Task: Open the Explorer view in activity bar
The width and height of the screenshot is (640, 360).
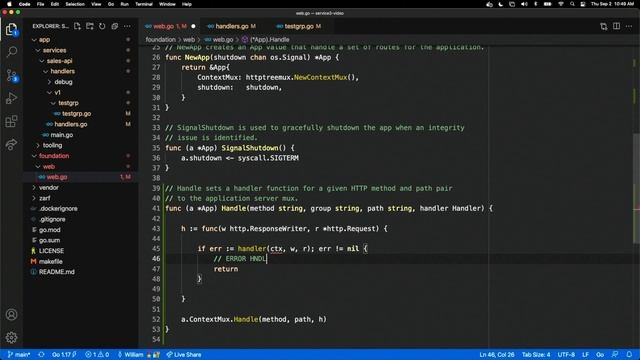Action: [x=11, y=29]
